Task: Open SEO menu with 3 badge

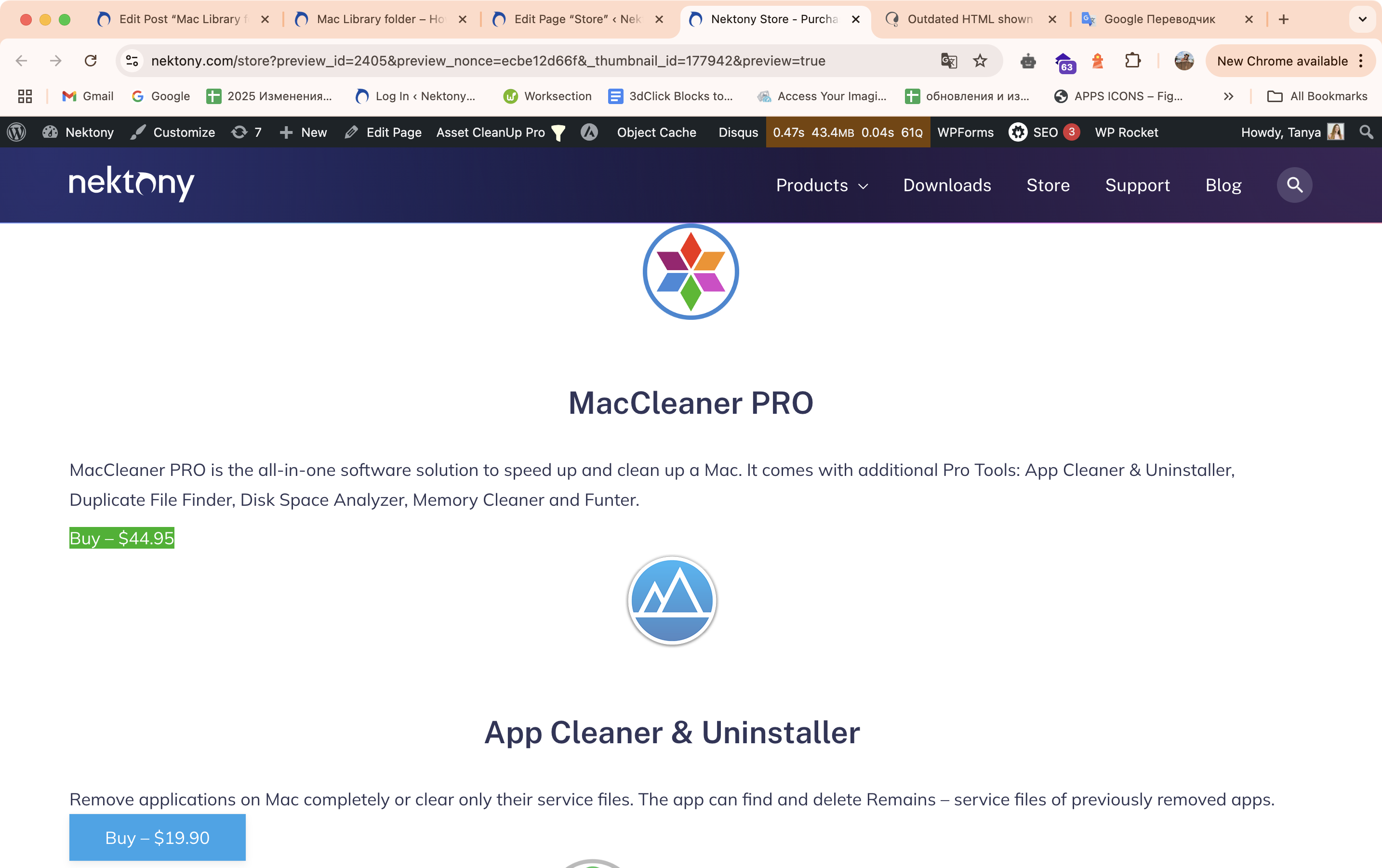Action: tap(1044, 132)
